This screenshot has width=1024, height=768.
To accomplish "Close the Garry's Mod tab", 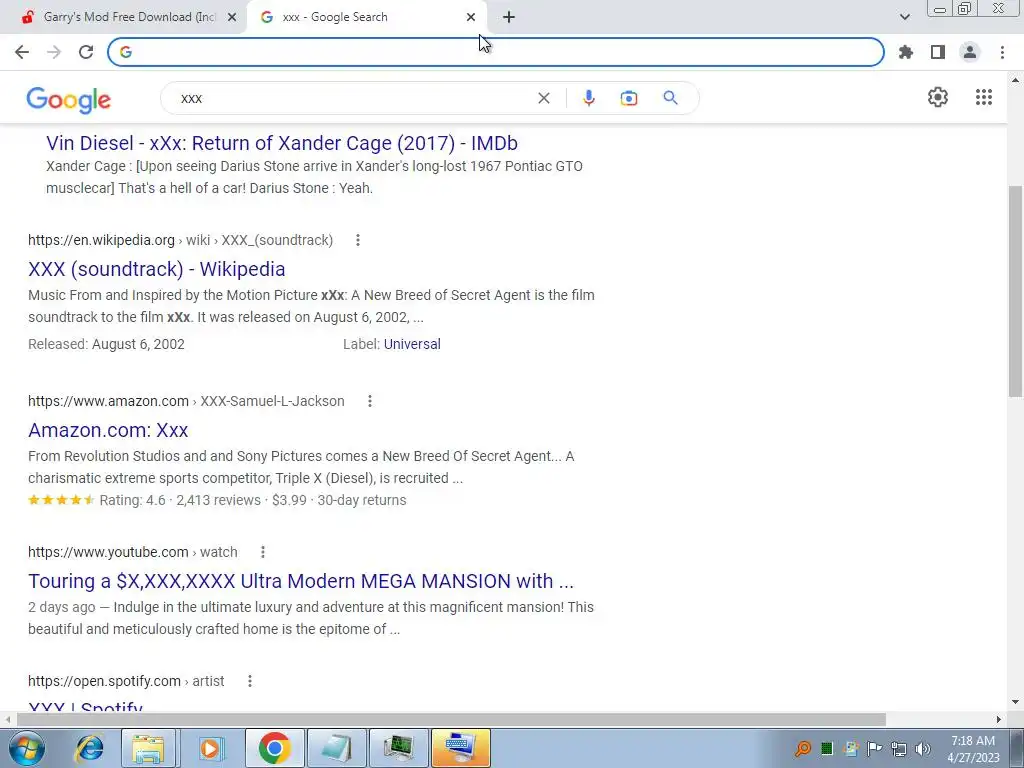I will 231,17.
